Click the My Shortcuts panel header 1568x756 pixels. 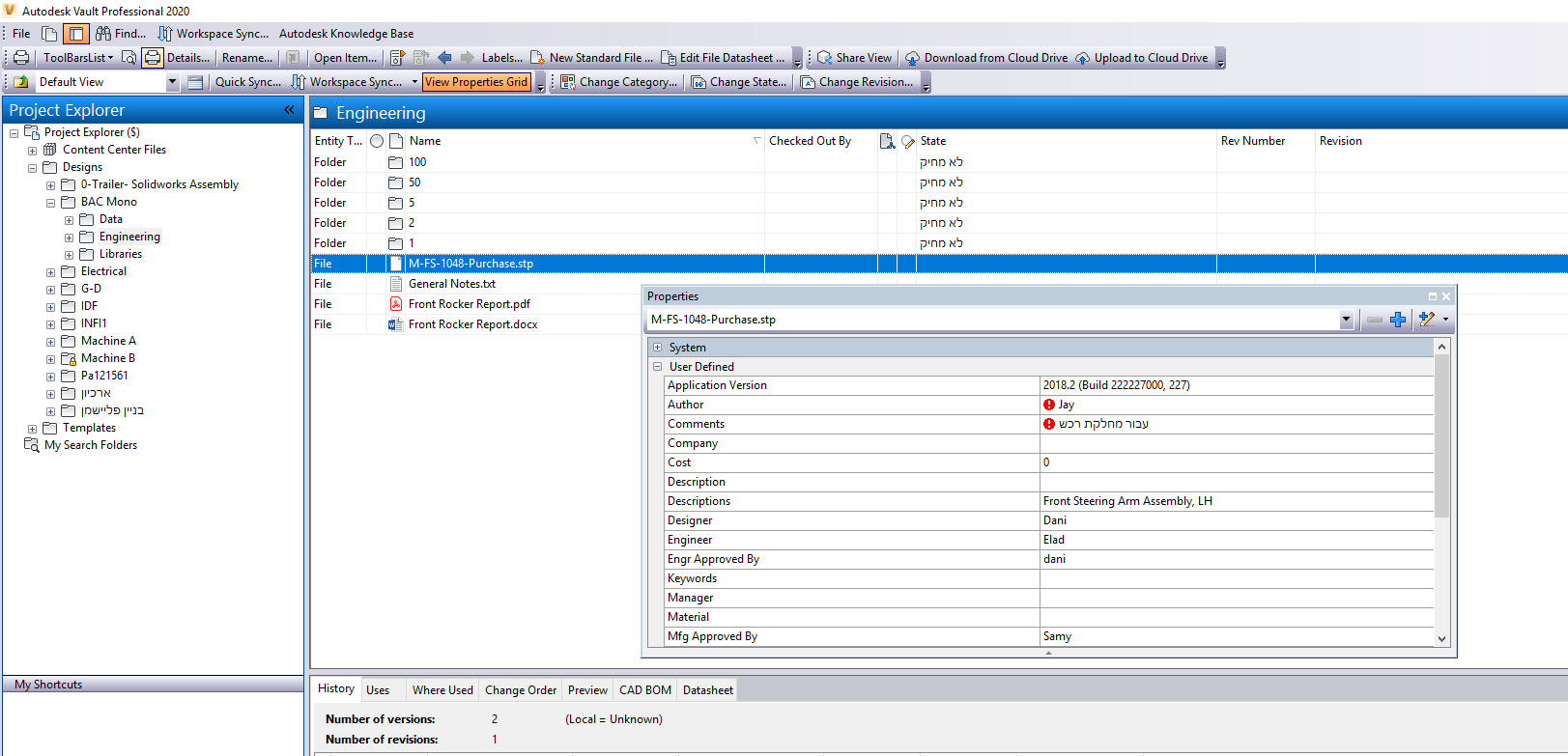click(x=153, y=685)
